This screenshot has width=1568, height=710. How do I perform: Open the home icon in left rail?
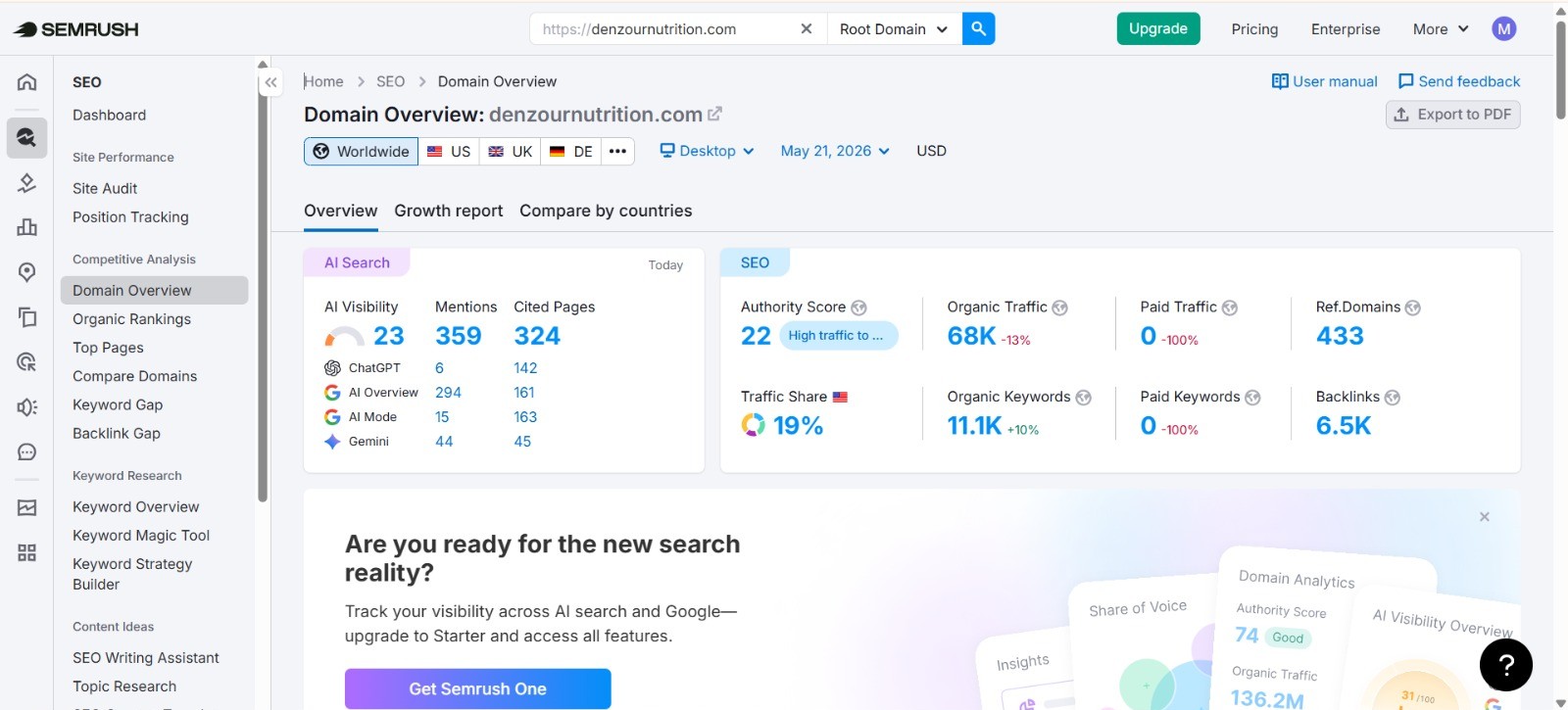click(x=26, y=82)
